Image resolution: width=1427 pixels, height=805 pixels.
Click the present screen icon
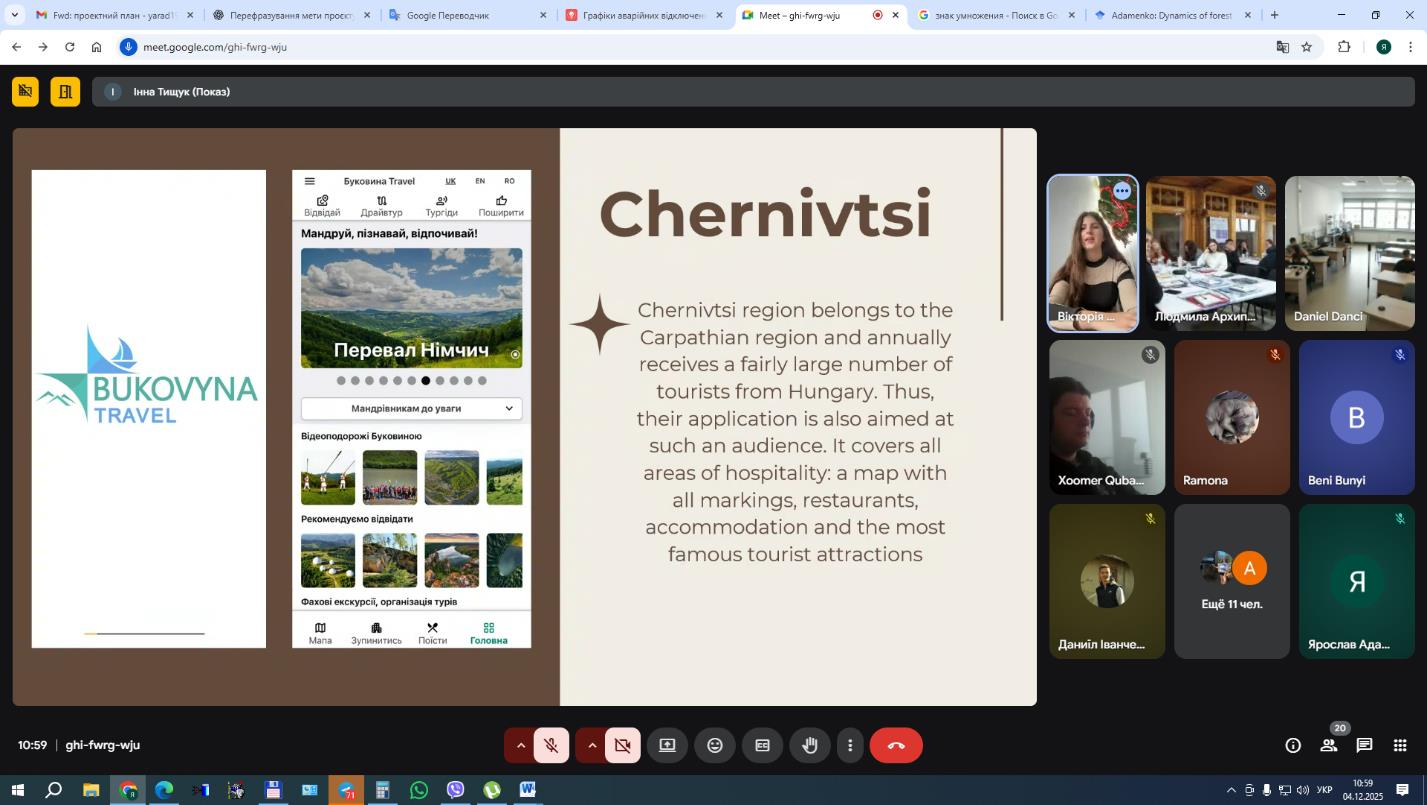click(667, 746)
